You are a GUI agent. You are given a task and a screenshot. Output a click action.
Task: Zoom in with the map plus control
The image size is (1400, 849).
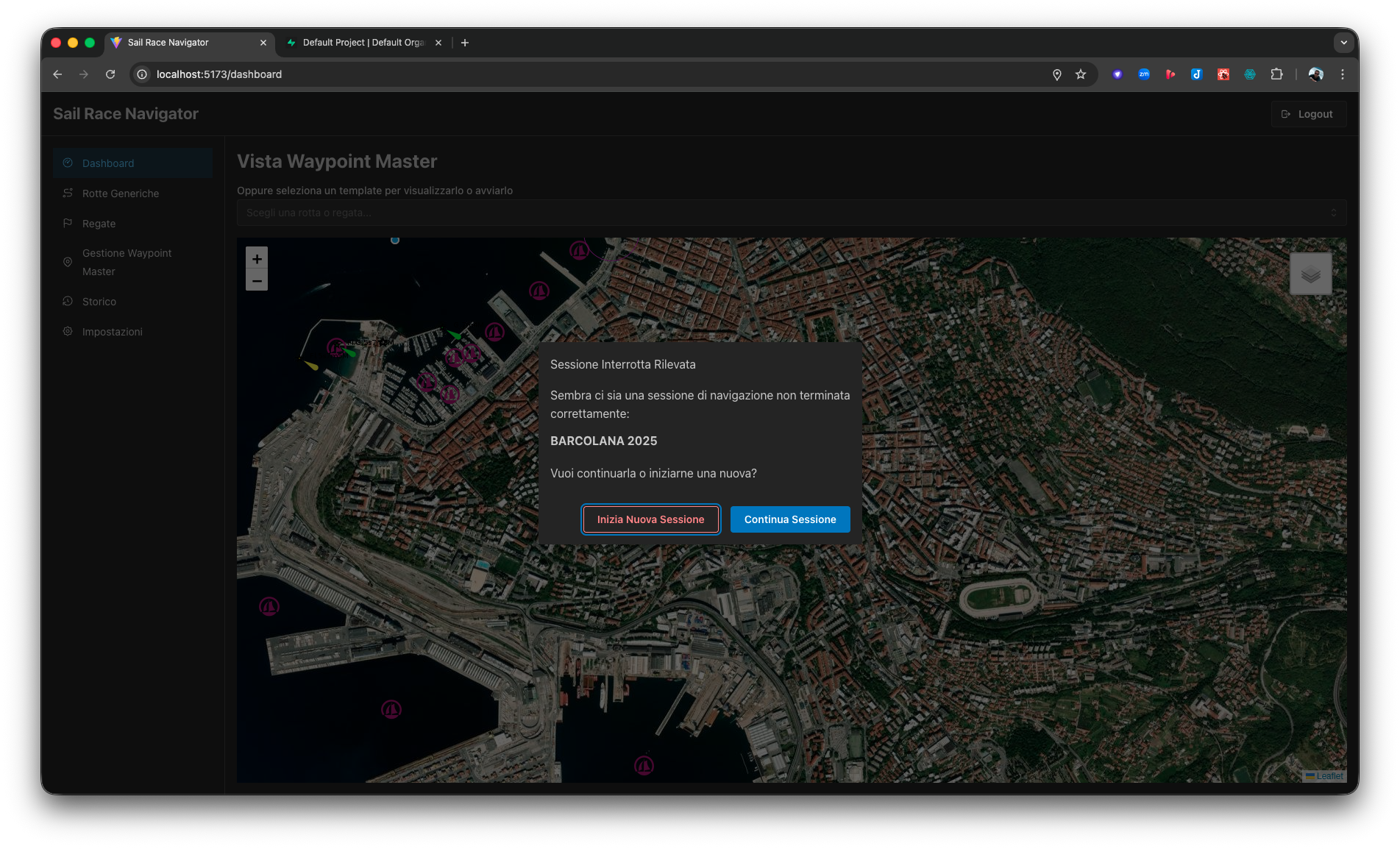[x=257, y=258]
